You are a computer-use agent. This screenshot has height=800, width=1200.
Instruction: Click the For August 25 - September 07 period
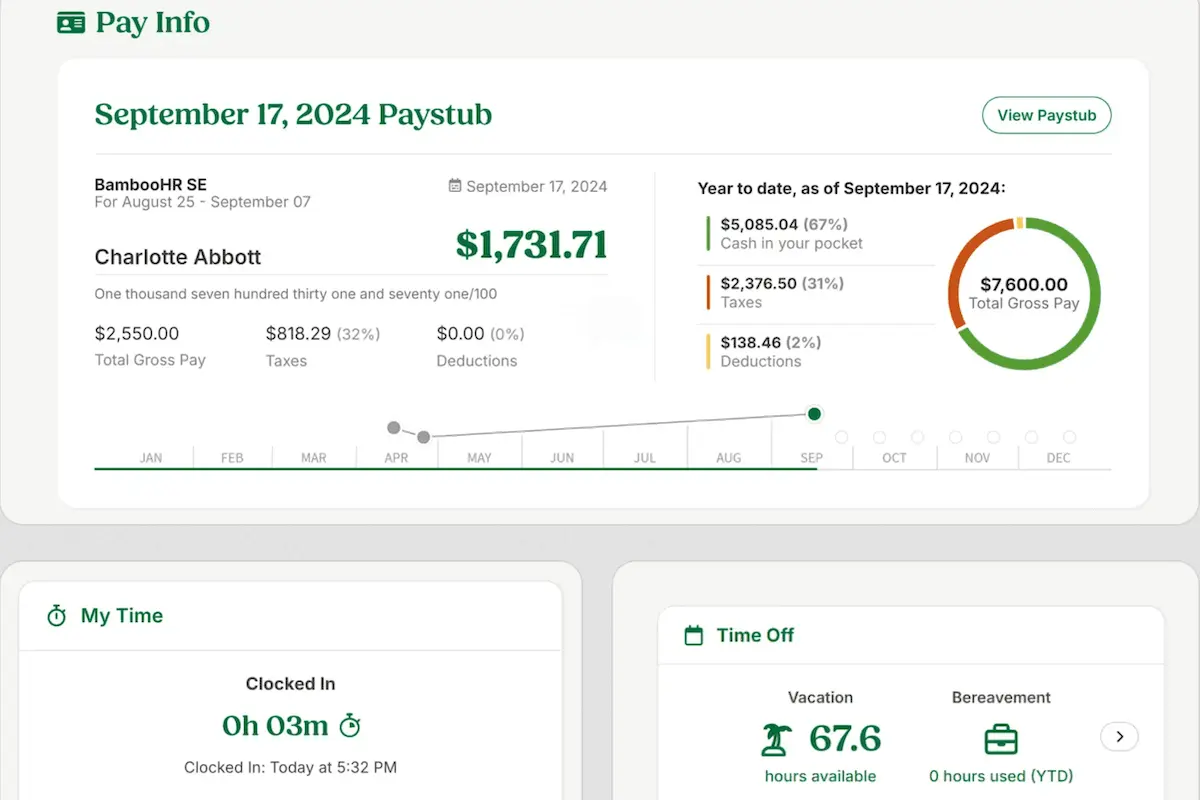coord(203,202)
